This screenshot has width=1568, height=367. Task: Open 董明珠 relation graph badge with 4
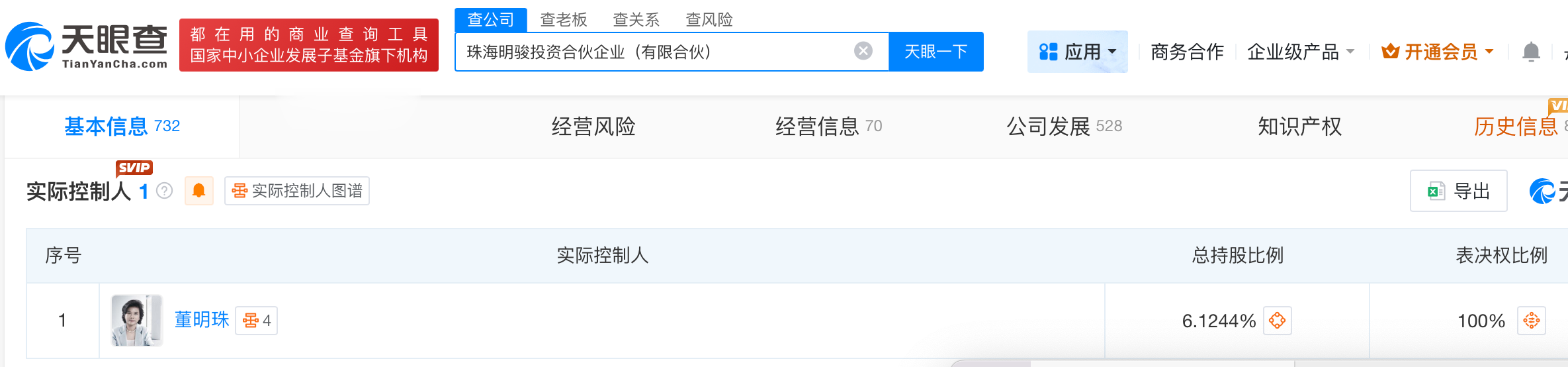click(x=257, y=321)
